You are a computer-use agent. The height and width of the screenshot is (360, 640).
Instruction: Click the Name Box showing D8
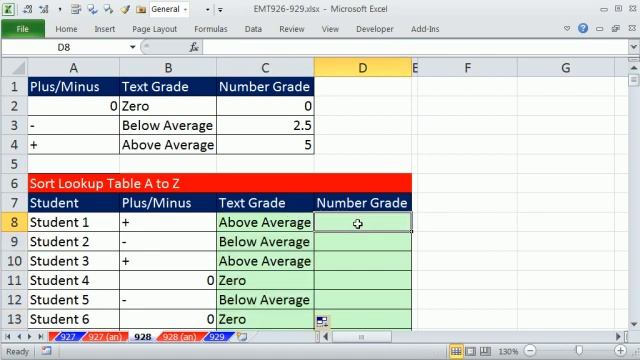[x=64, y=47]
